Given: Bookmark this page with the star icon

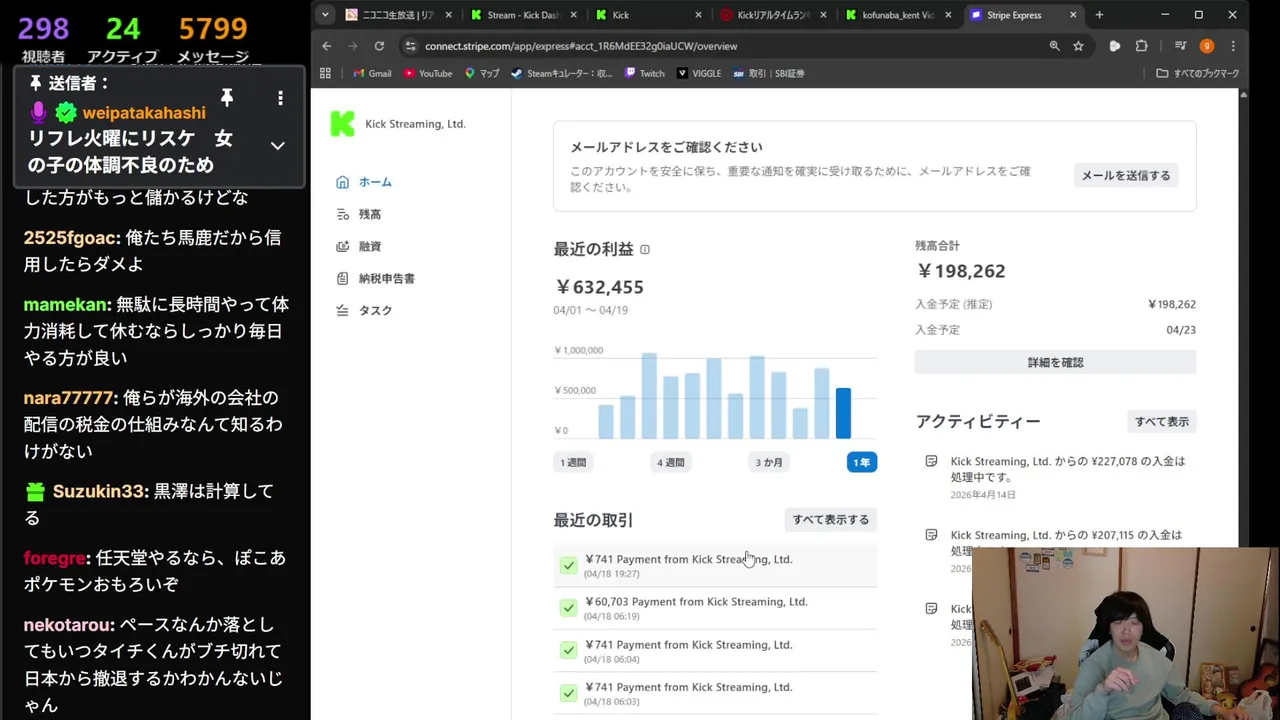Looking at the screenshot, I should (x=1078, y=46).
